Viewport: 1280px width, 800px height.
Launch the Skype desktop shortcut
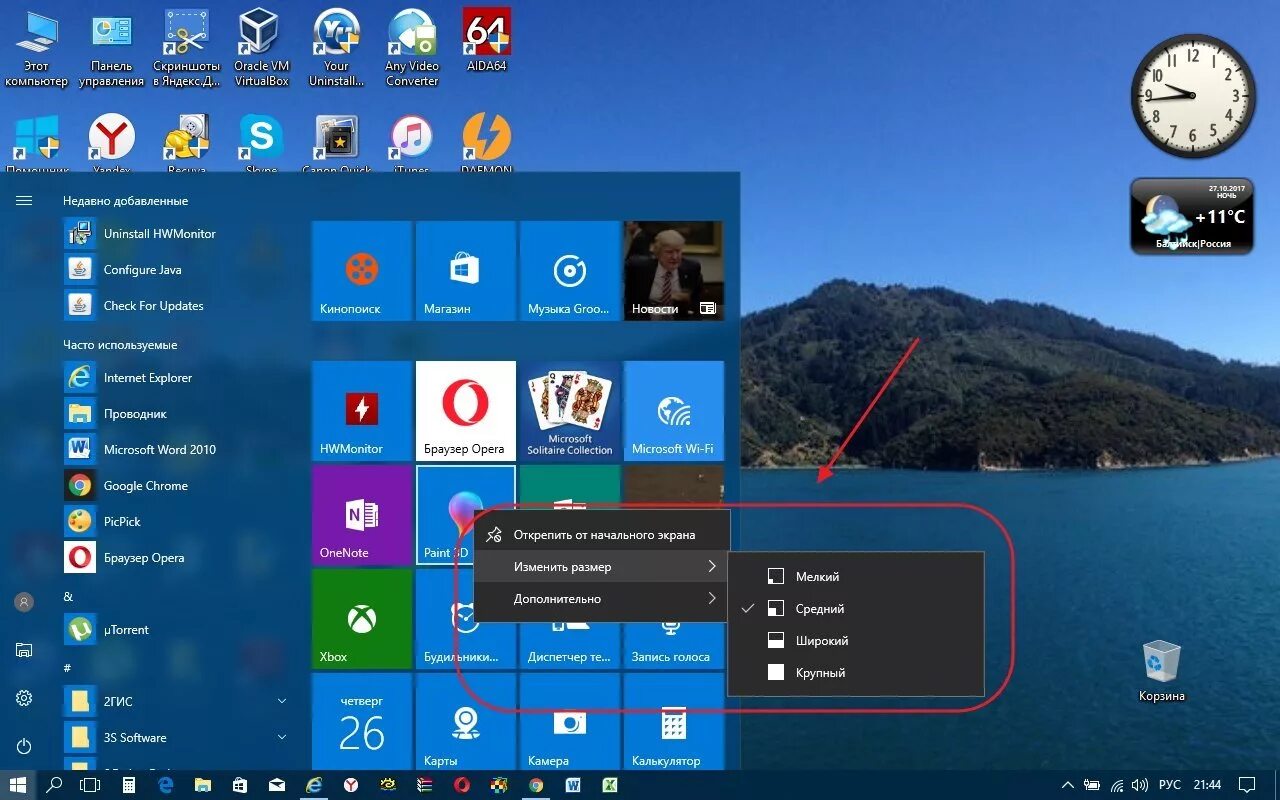261,143
